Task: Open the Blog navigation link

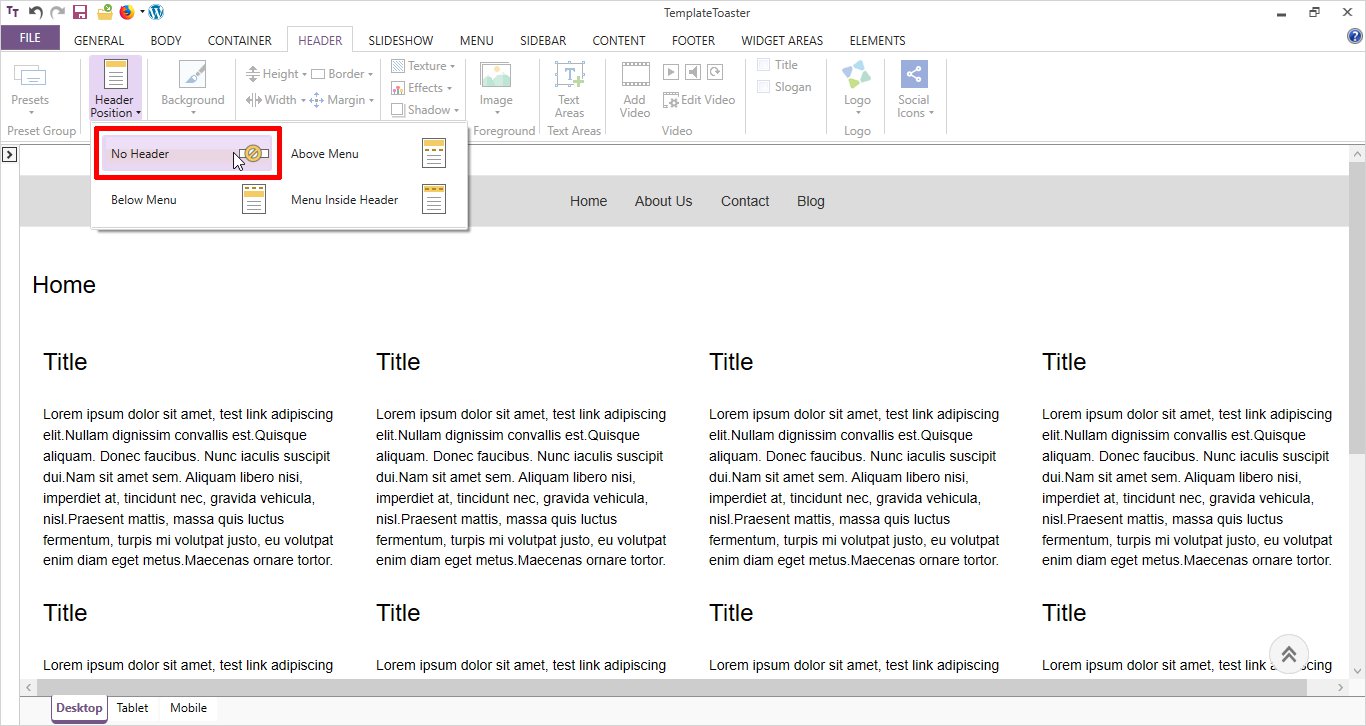Action: click(811, 201)
